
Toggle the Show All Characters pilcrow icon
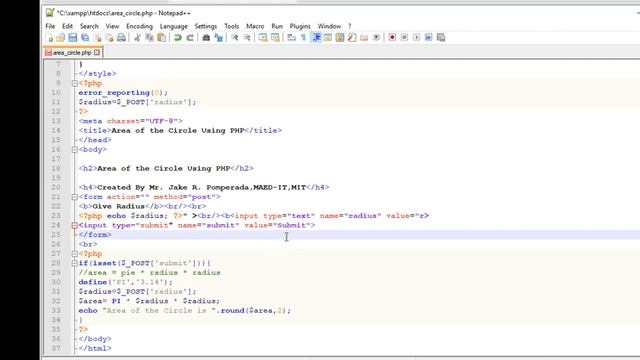[303, 38]
